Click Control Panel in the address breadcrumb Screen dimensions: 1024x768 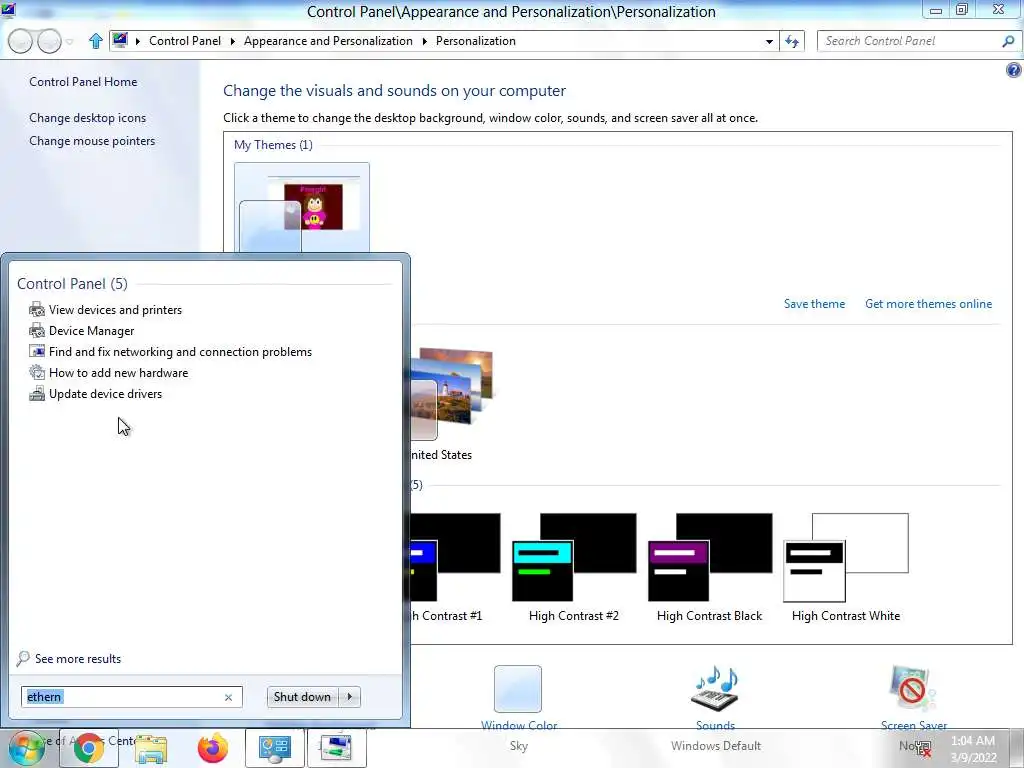185,40
